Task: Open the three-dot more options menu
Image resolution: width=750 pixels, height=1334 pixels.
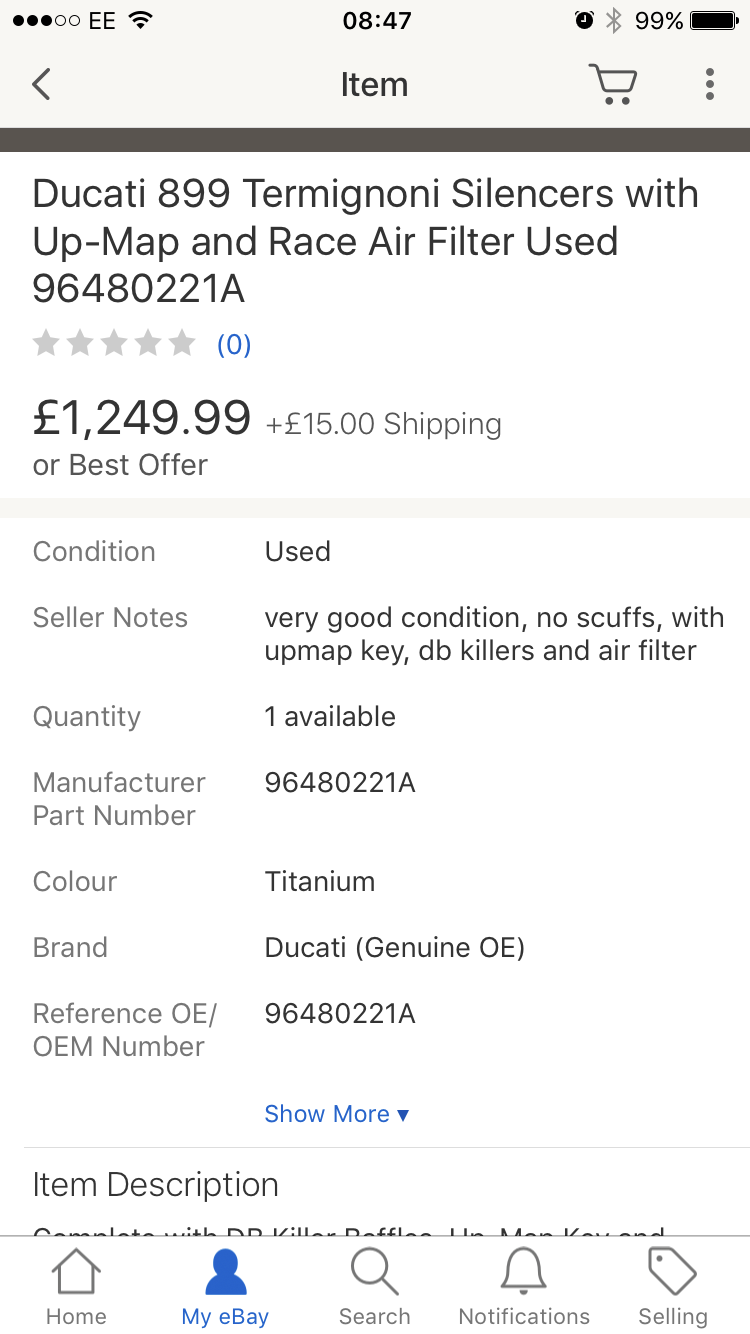Action: pyautogui.click(x=709, y=85)
